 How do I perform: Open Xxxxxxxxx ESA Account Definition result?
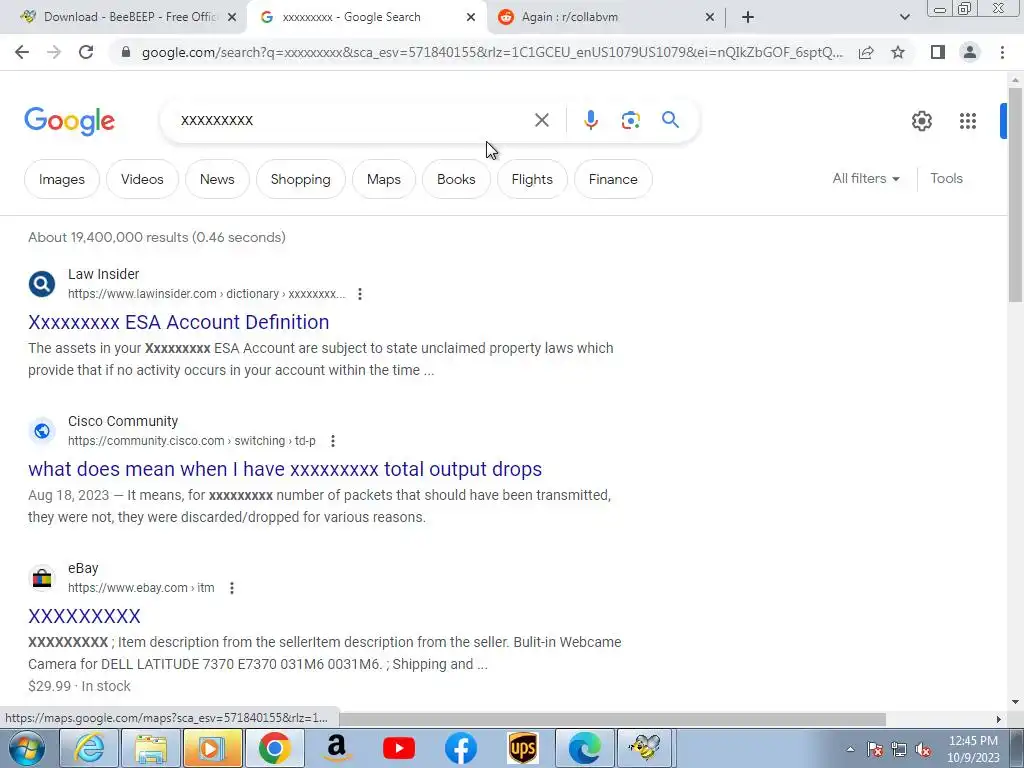pyautogui.click(x=178, y=322)
